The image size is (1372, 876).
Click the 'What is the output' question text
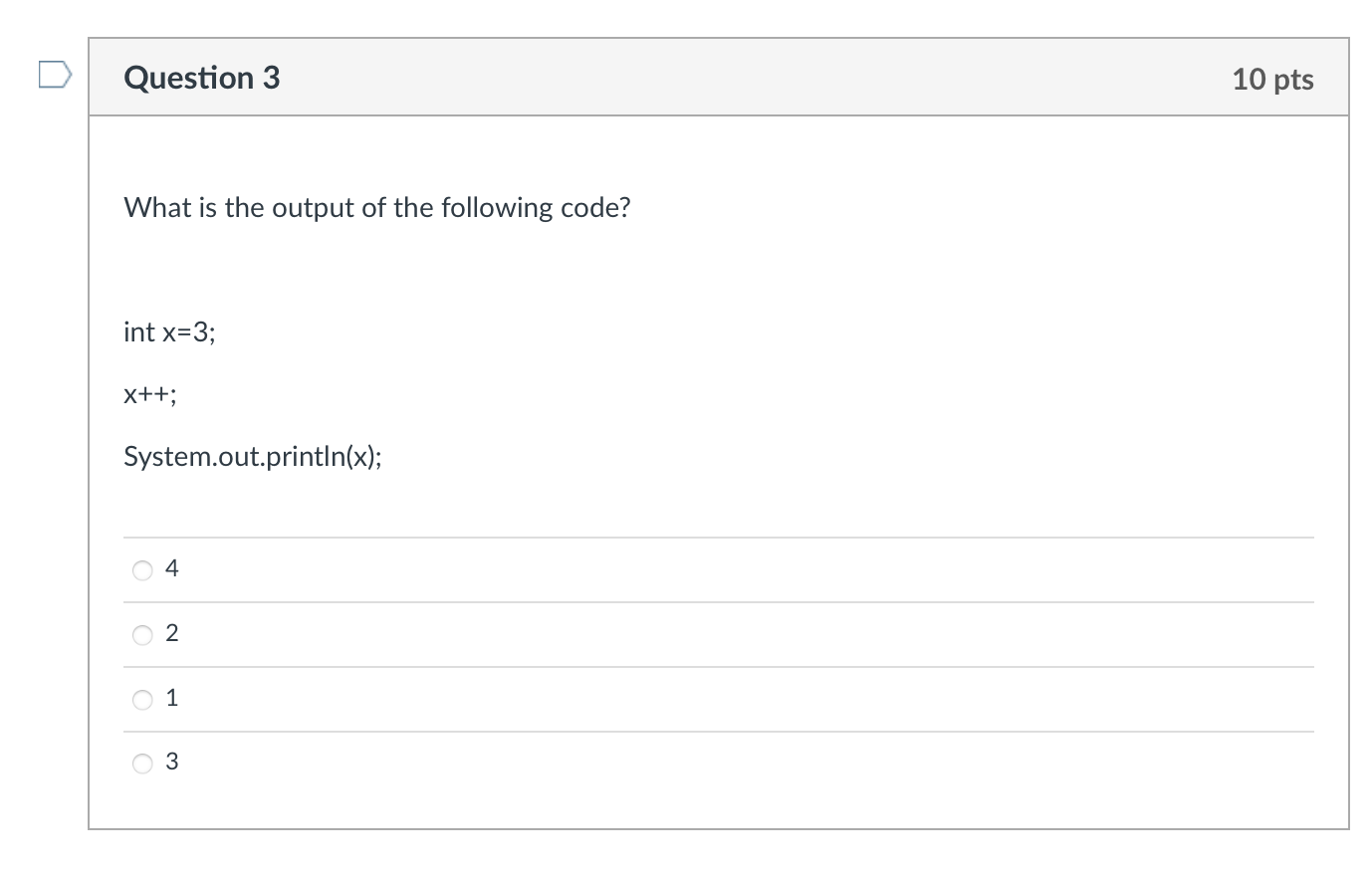(377, 207)
